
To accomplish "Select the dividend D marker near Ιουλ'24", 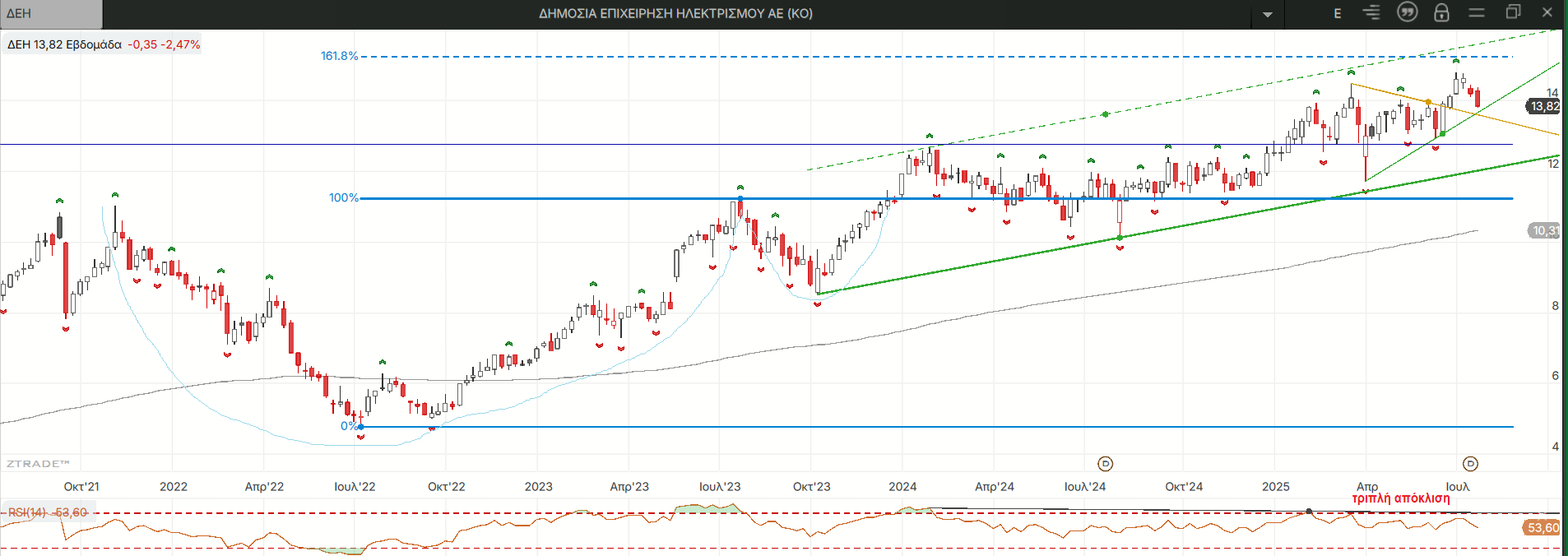I will [1106, 464].
